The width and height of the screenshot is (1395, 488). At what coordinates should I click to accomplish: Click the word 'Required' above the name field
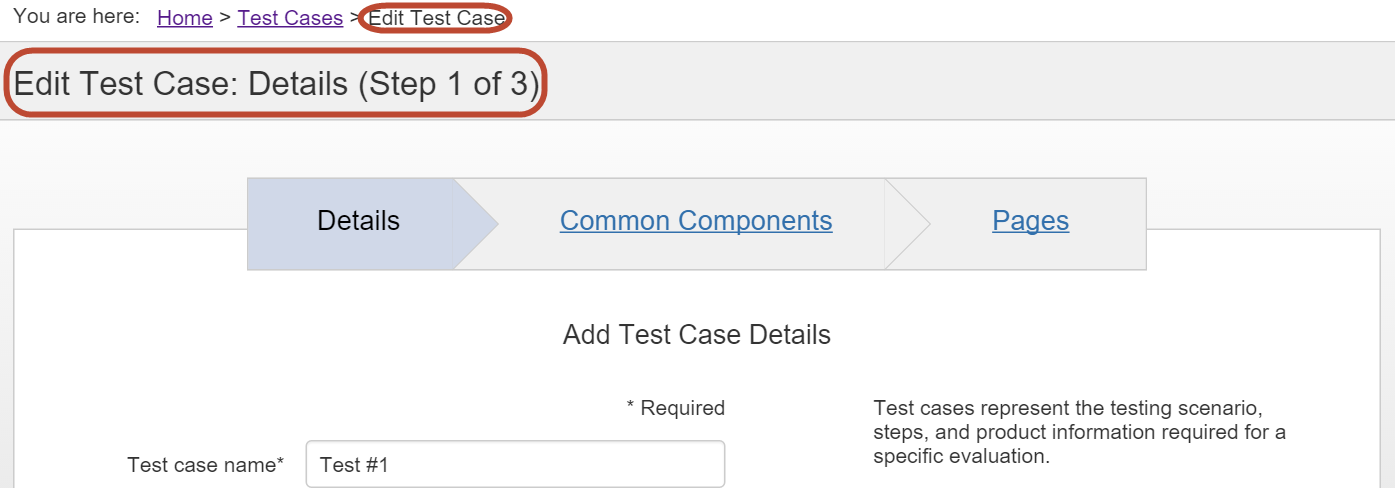coord(683,408)
